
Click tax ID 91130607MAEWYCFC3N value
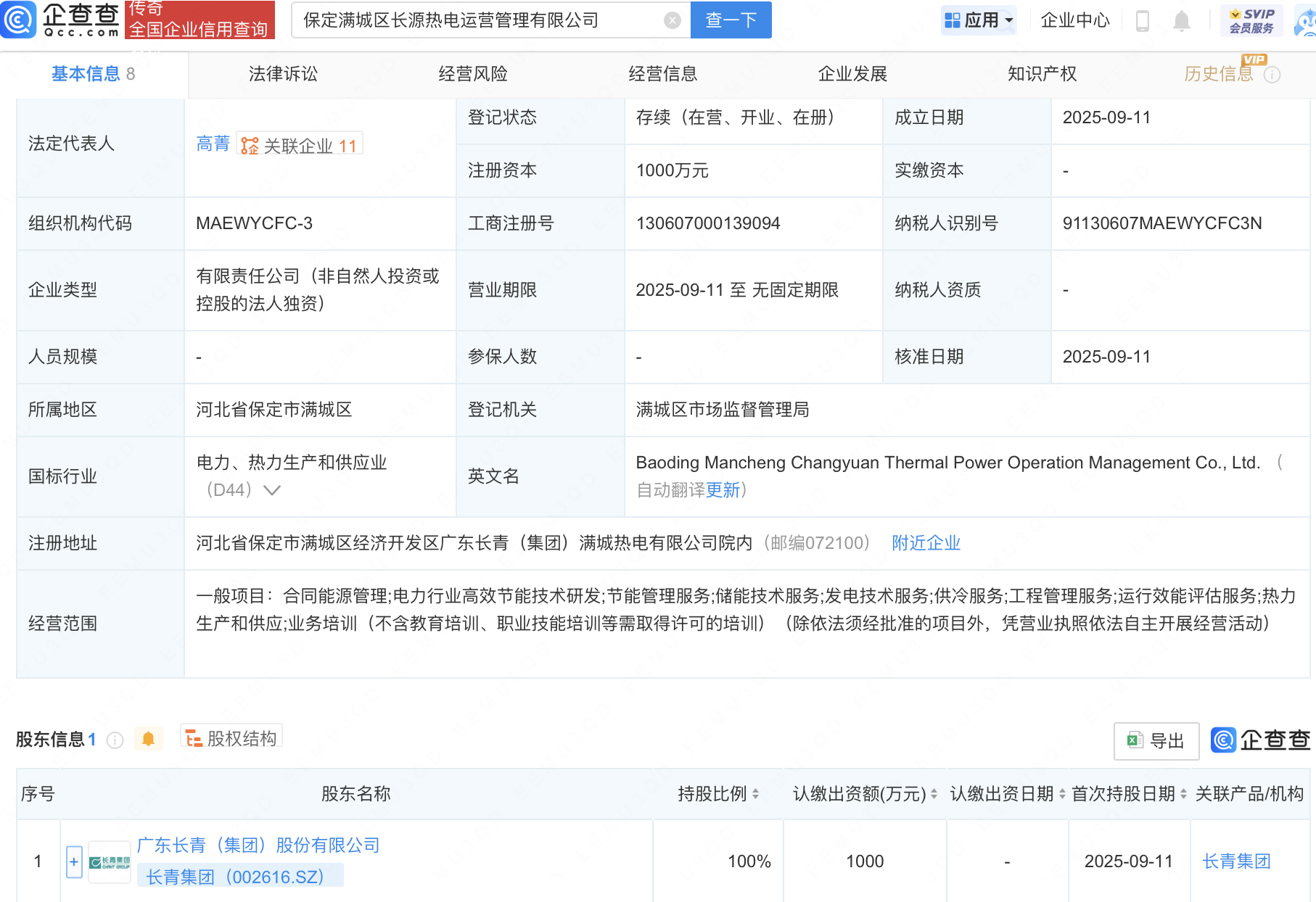click(1162, 223)
